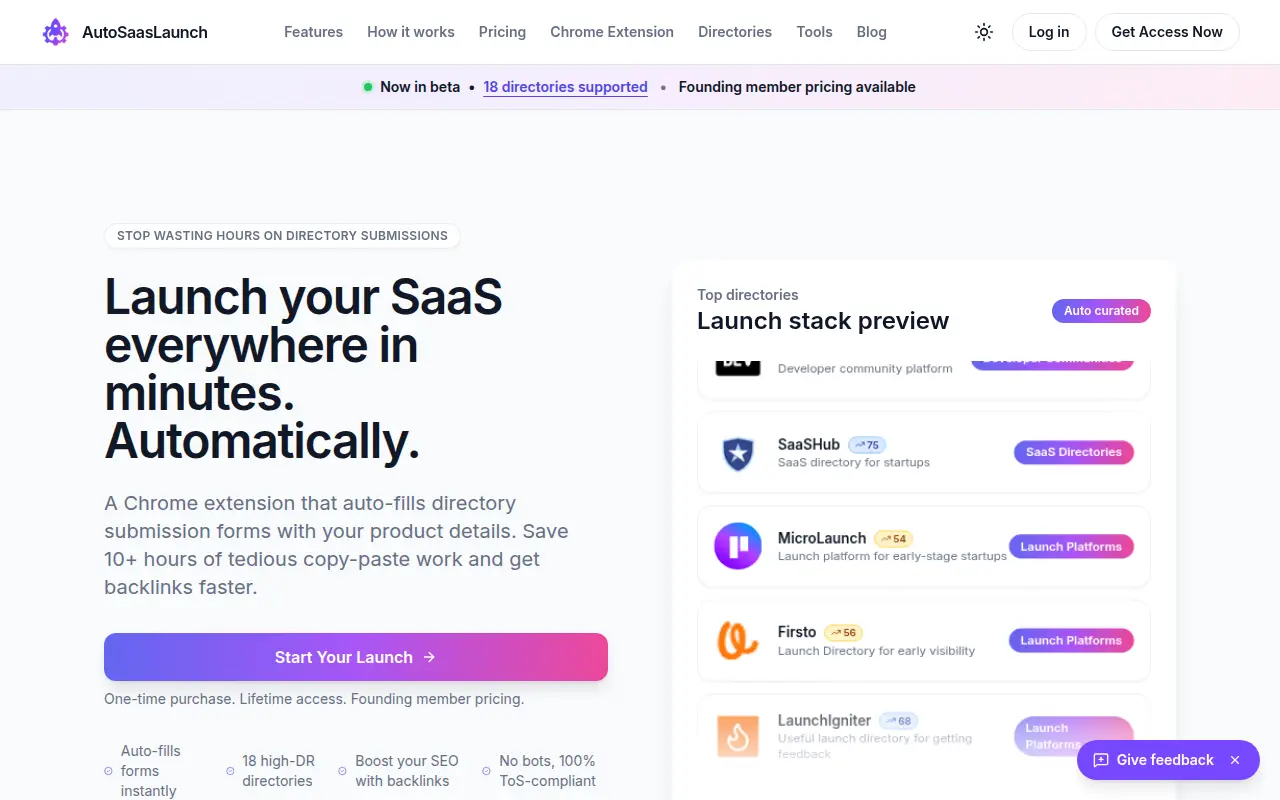Click 'No bots, 100% ToS-compliant' text
The width and height of the screenshot is (1280, 800).
point(548,771)
